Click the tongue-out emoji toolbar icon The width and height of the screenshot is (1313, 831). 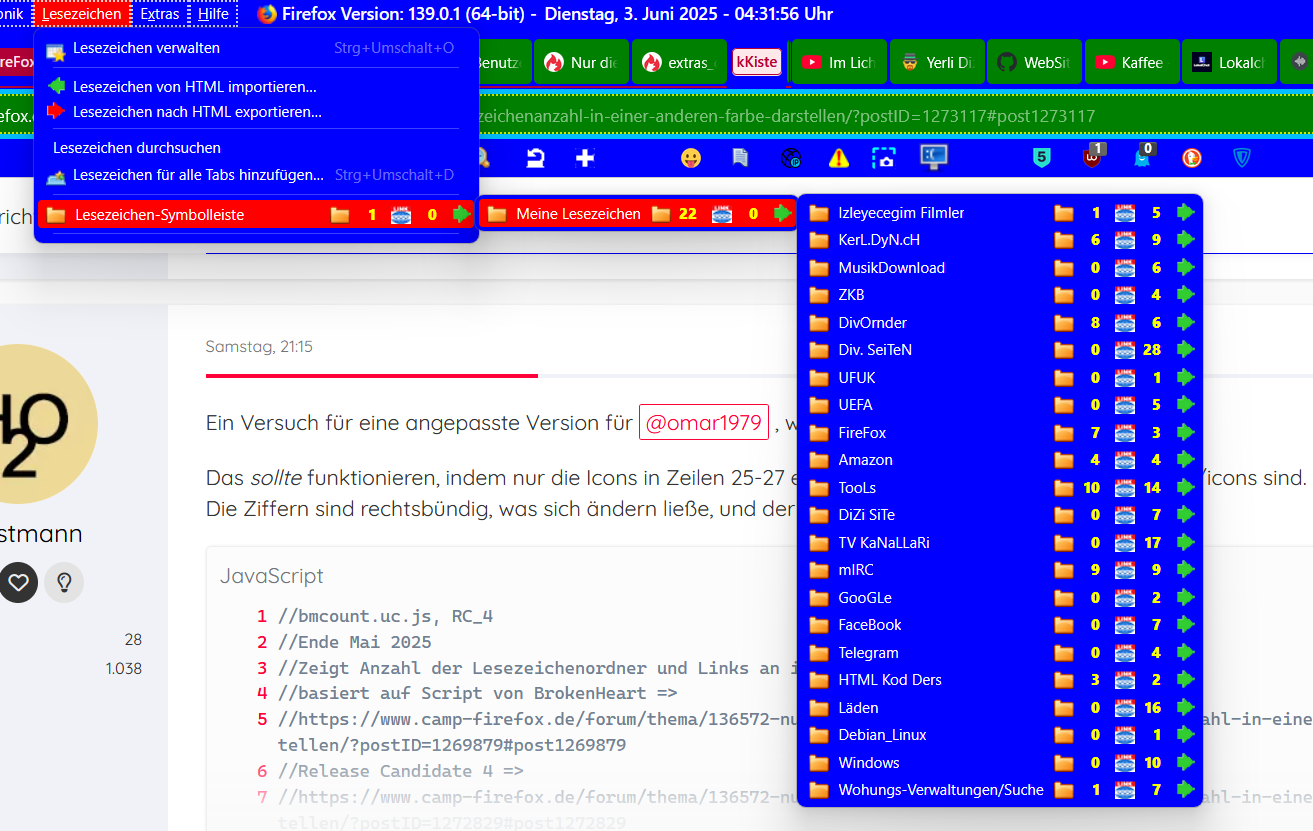pyautogui.click(x=690, y=157)
